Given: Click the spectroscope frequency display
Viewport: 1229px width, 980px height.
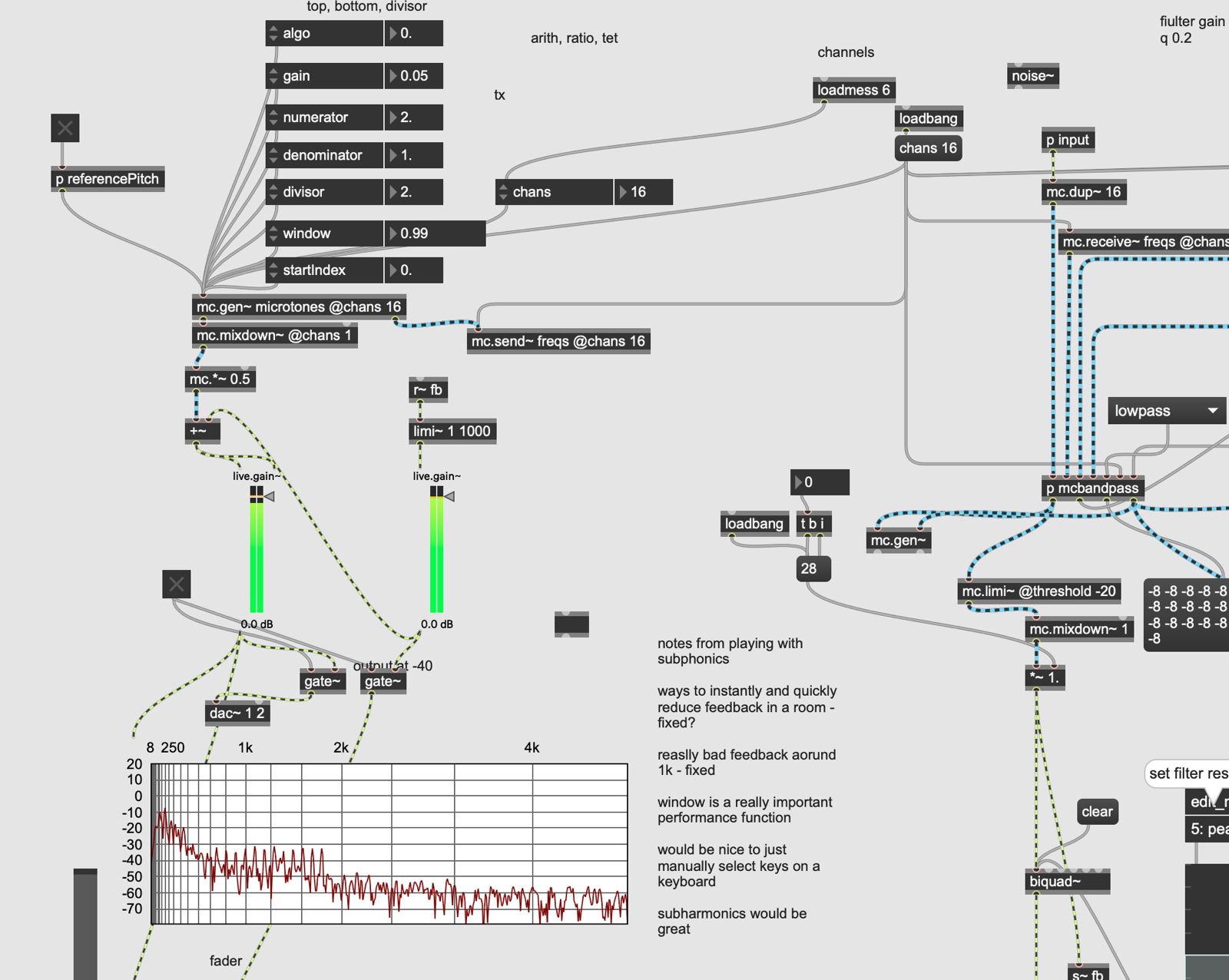Looking at the screenshot, I should click(389, 843).
